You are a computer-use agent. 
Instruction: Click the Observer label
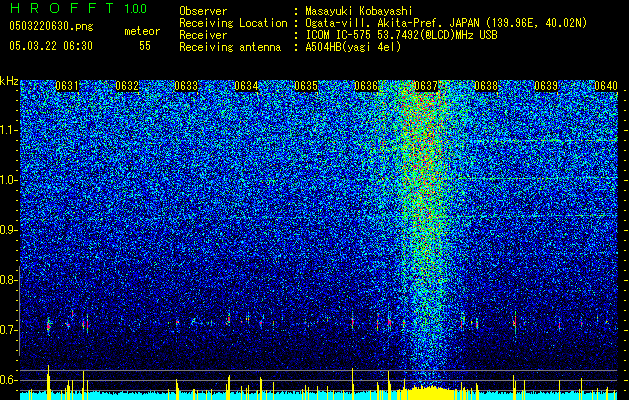pyautogui.click(x=203, y=11)
